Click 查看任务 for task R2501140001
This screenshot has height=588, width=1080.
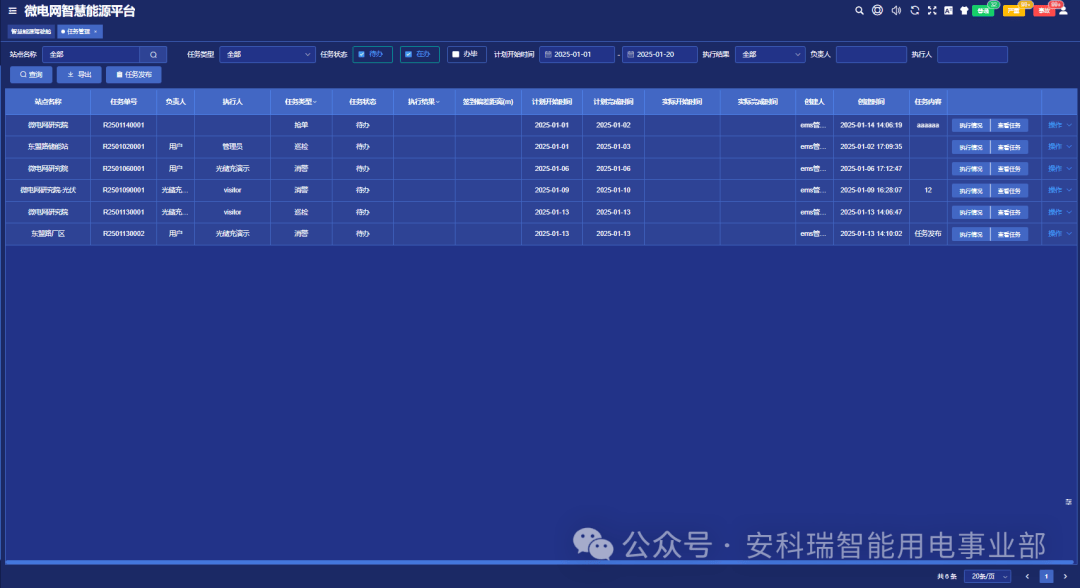pyautogui.click(x=1009, y=125)
